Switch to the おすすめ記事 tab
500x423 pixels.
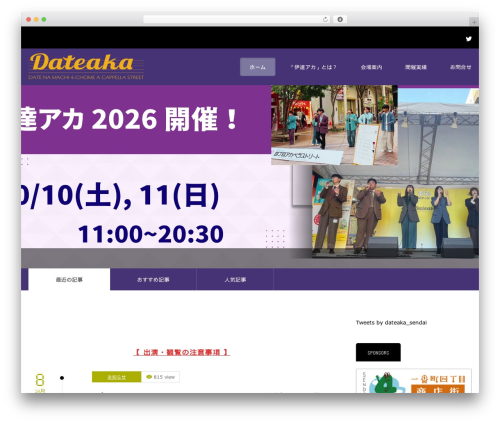(153, 279)
